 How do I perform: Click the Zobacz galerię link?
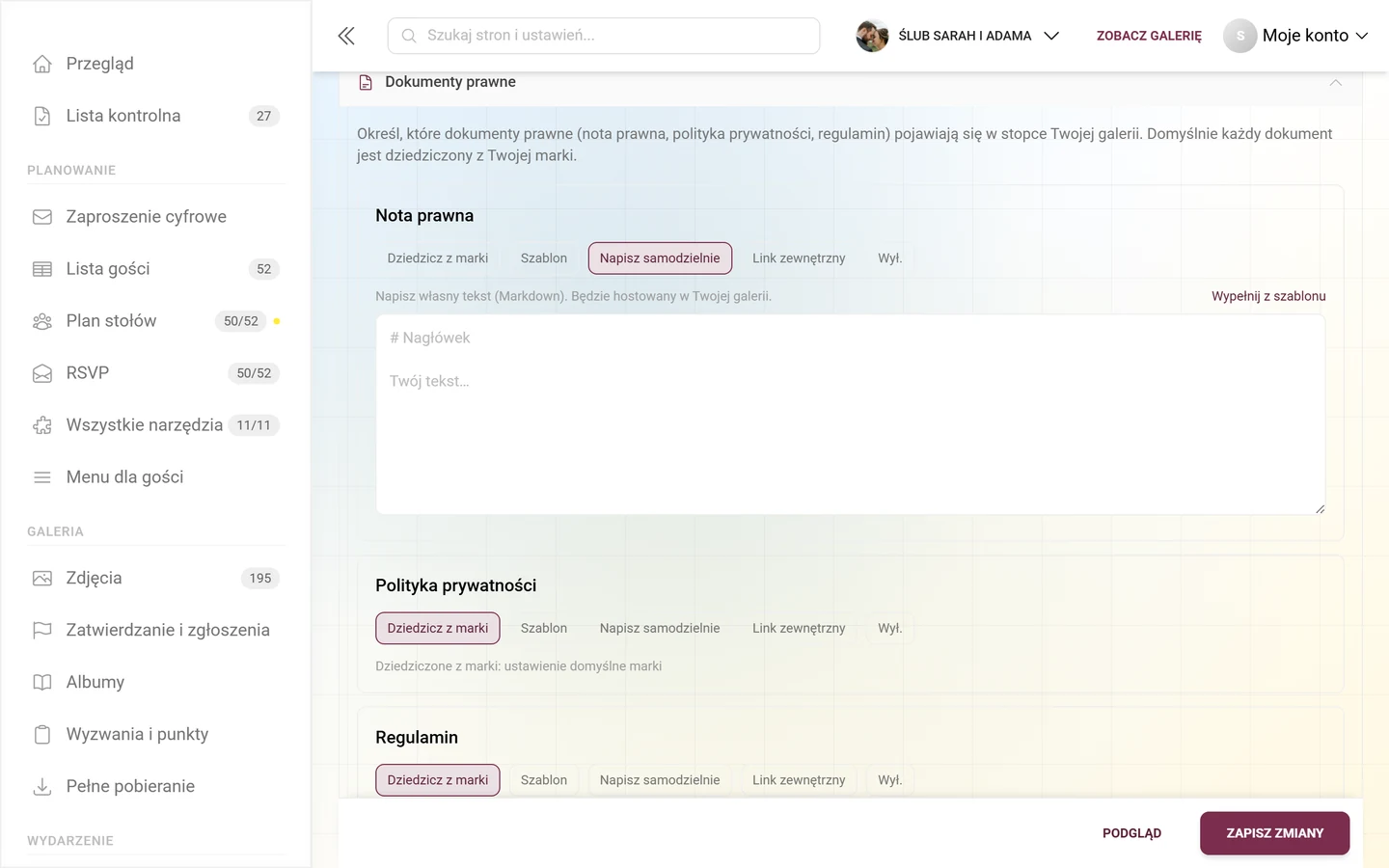coord(1149,36)
